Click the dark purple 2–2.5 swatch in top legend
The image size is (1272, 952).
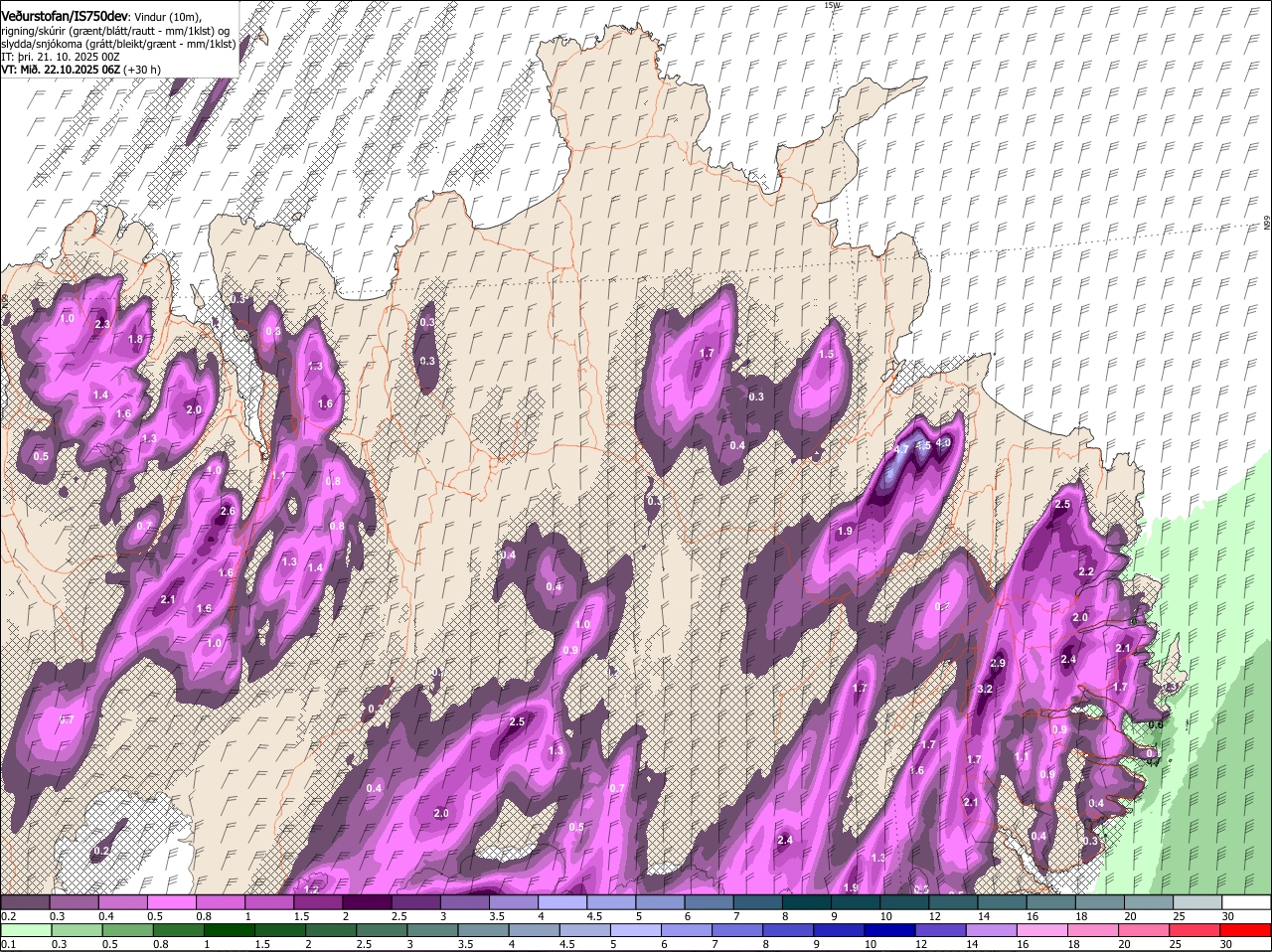367,901
